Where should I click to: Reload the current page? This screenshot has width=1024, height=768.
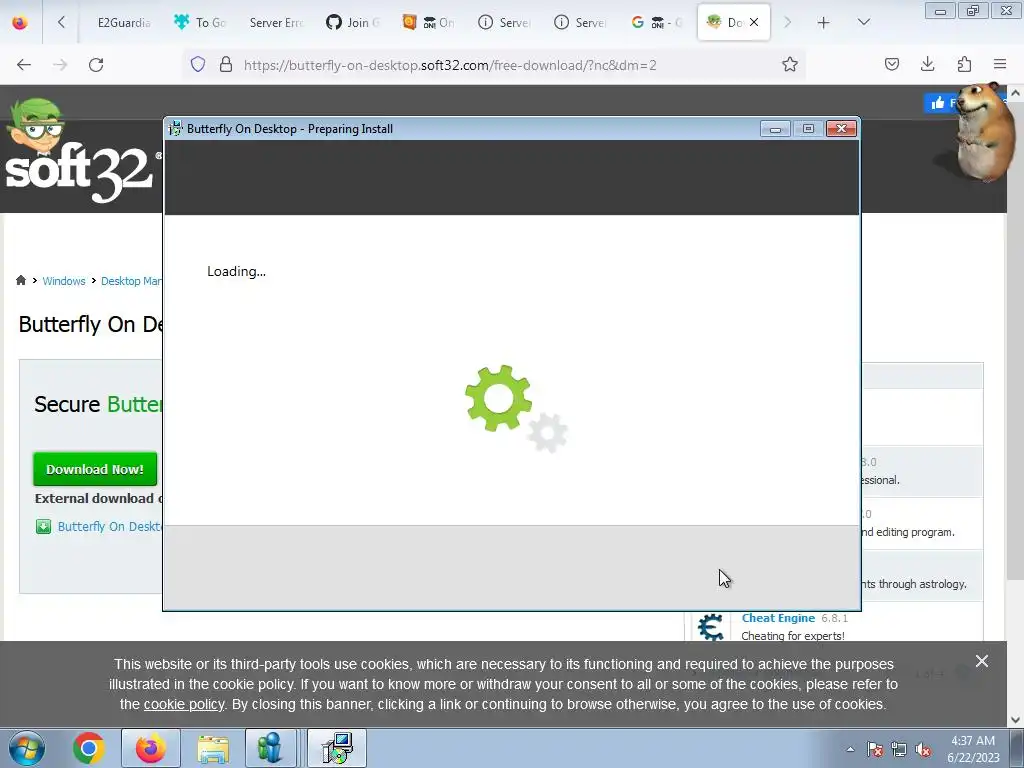(x=96, y=65)
